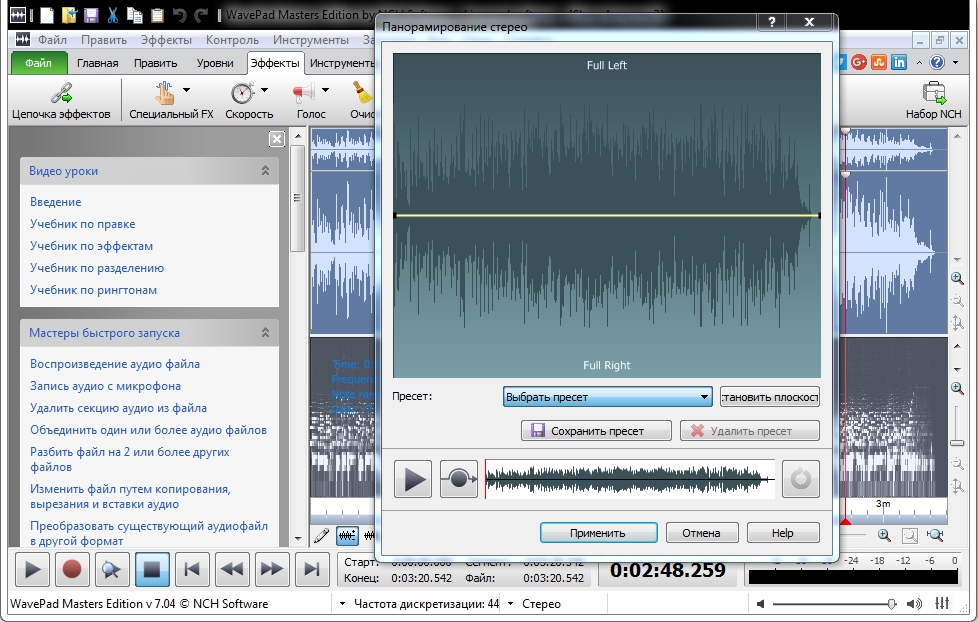
Task: Collapse the ribbon with the caret arrow
Action: tap(919, 62)
